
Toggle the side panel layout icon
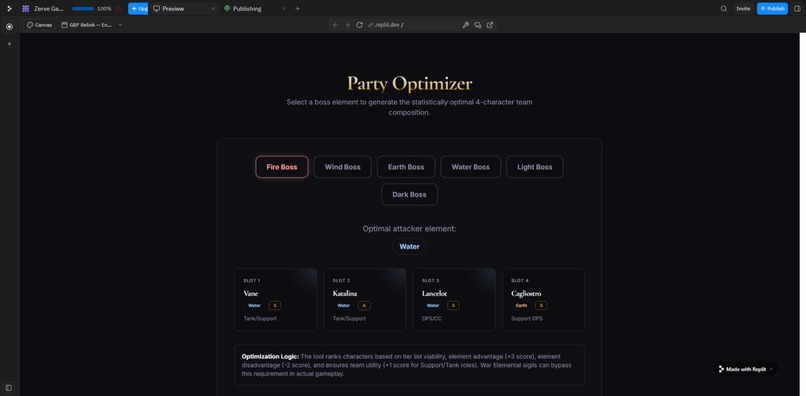(x=798, y=9)
